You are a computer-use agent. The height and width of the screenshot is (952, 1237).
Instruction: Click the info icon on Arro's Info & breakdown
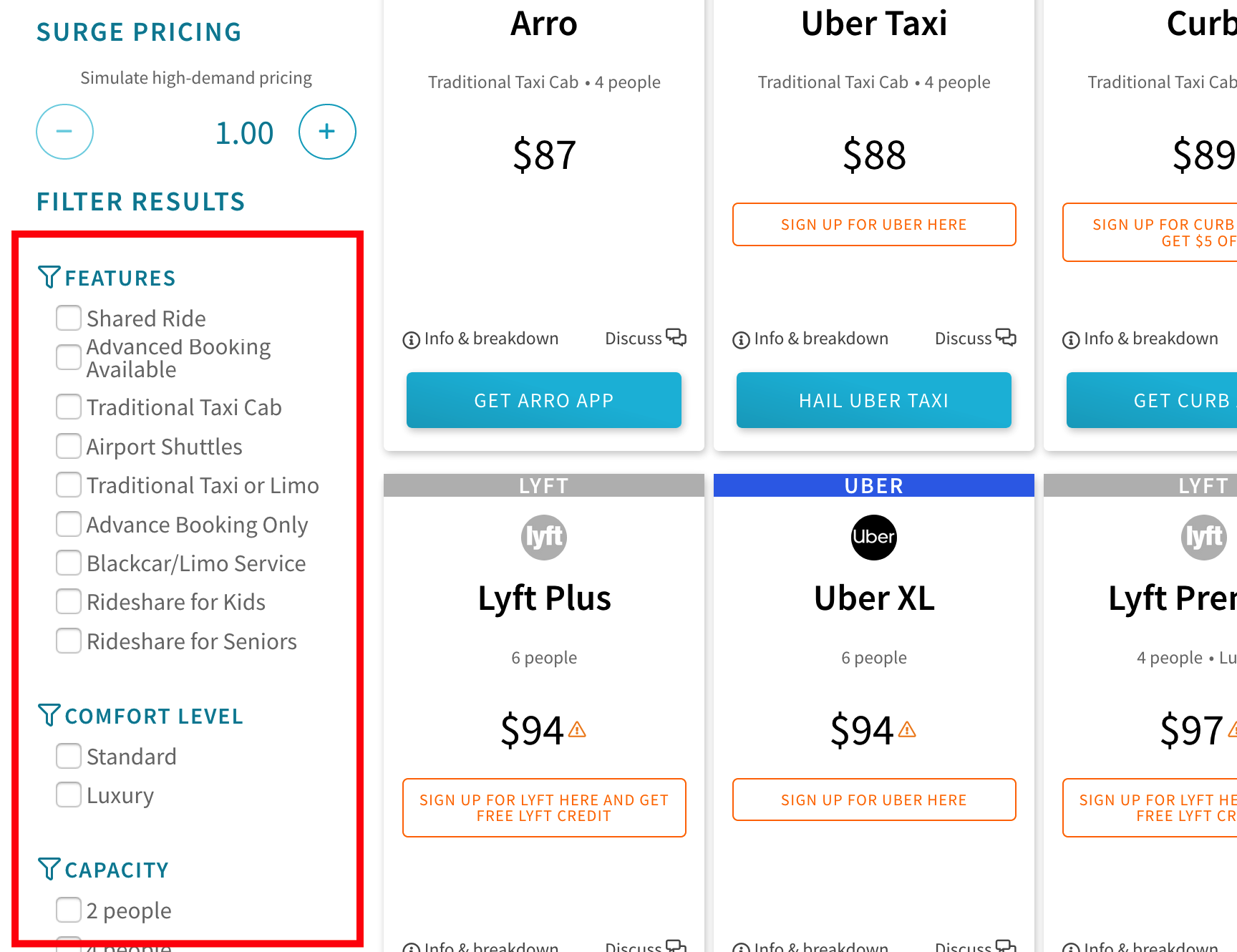coord(411,340)
